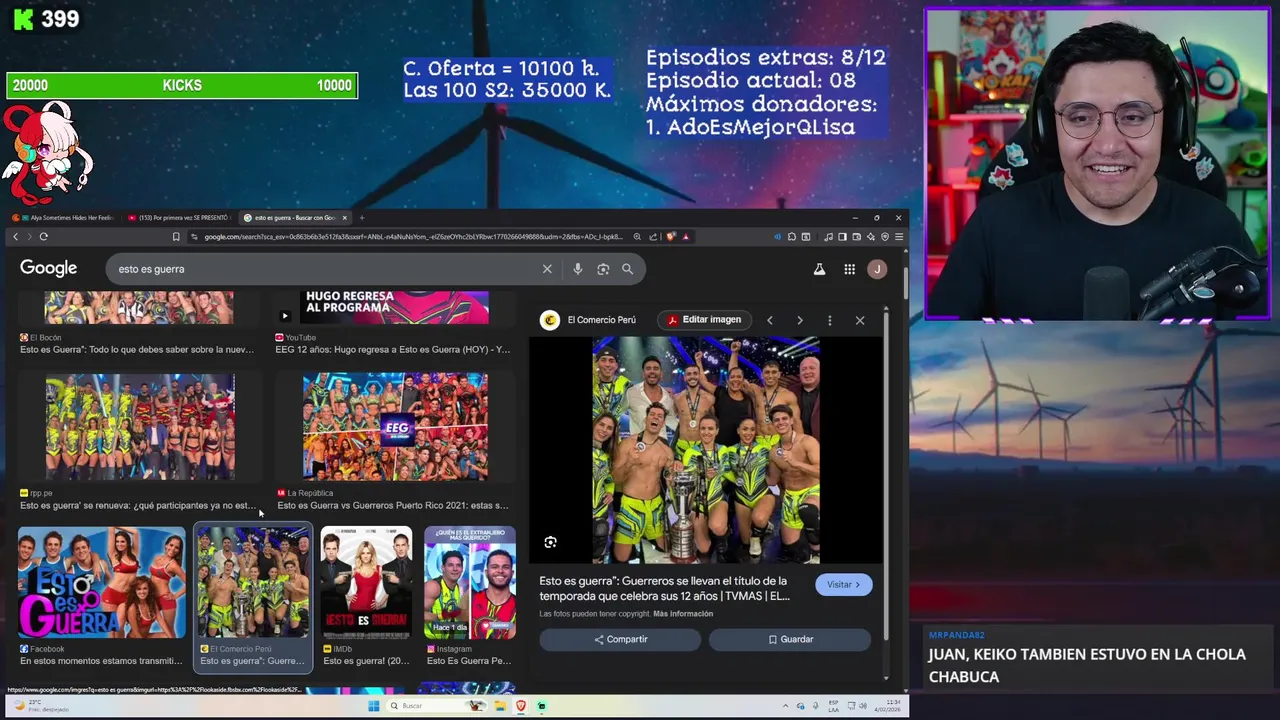Click the Google logo
The image size is (1280, 720).
tap(48, 268)
